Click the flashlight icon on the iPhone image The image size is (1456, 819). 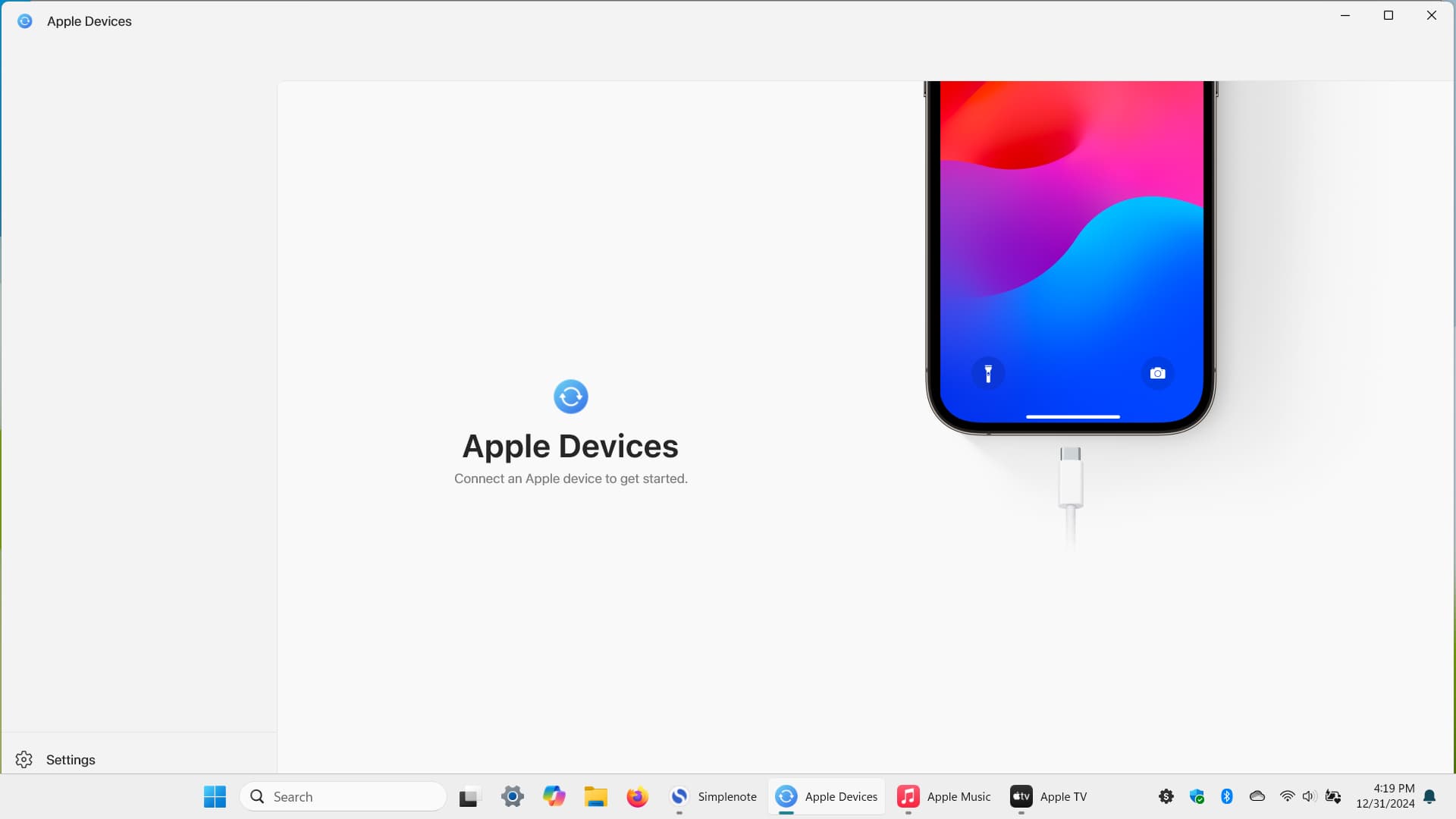(988, 373)
